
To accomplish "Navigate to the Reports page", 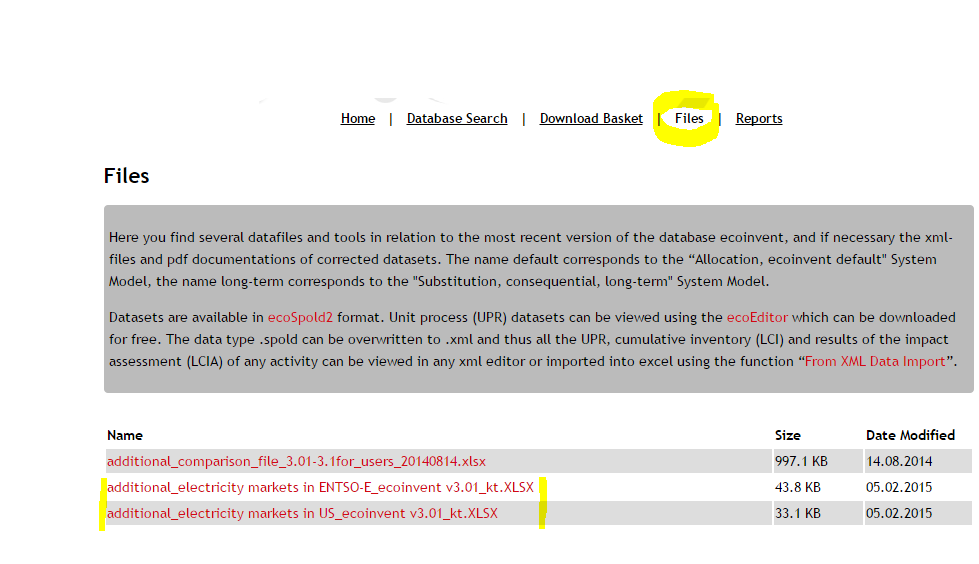I will 759,118.
